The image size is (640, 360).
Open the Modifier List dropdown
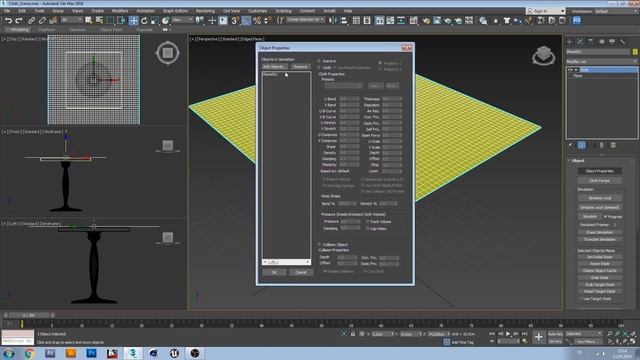pos(601,62)
